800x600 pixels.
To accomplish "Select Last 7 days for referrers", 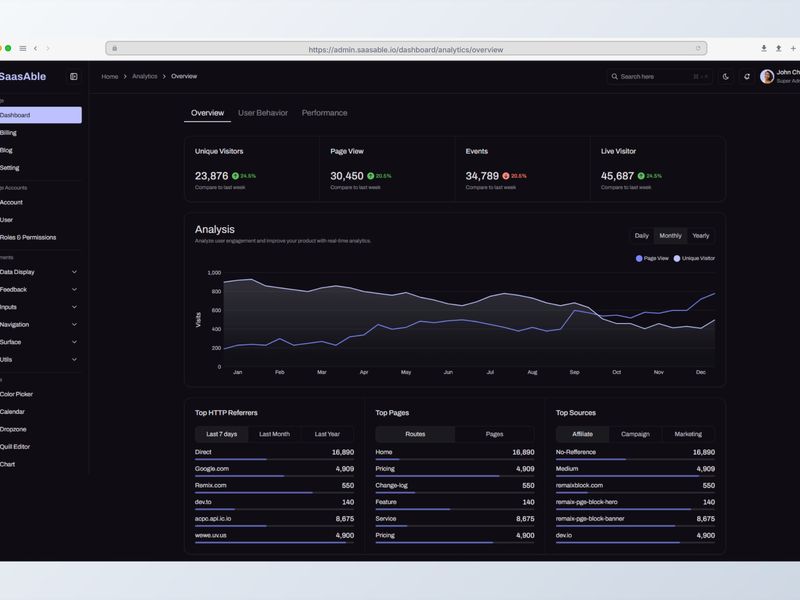I will tap(221, 434).
